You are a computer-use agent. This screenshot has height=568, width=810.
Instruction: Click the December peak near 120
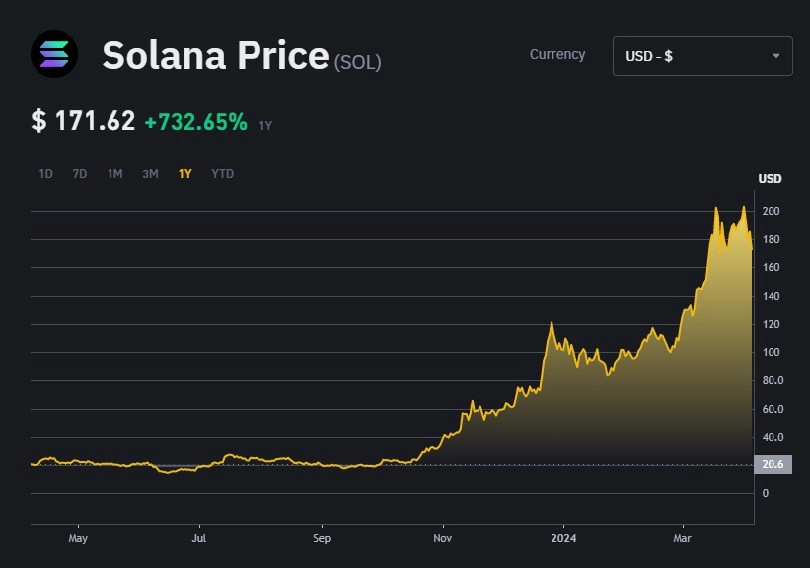click(551, 324)
